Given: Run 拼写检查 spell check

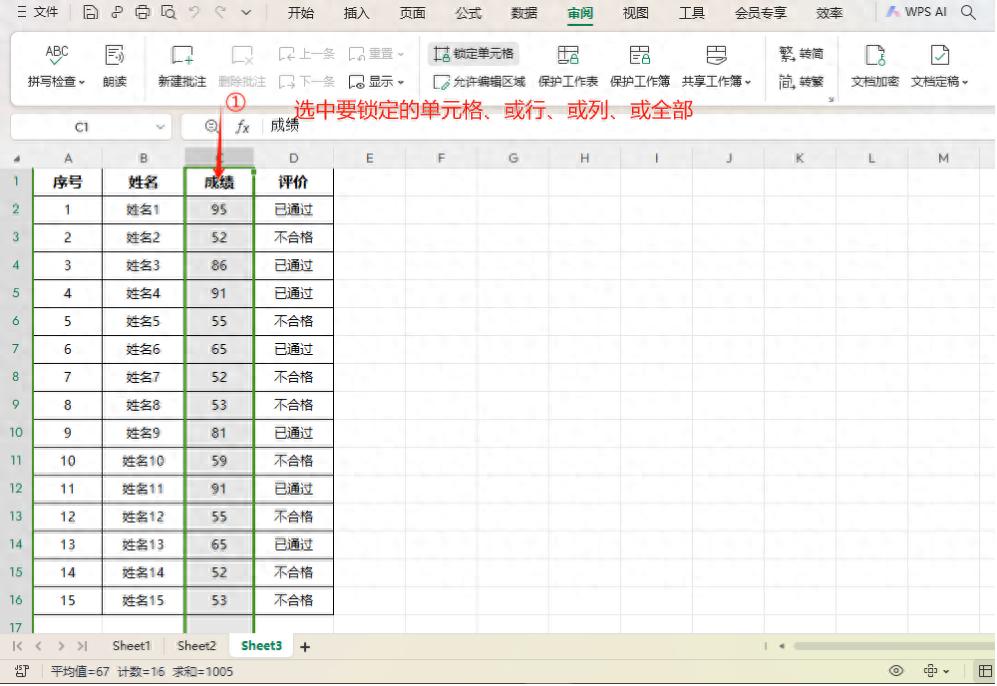Looking at the screenshot, I should [x=56, y=66].
